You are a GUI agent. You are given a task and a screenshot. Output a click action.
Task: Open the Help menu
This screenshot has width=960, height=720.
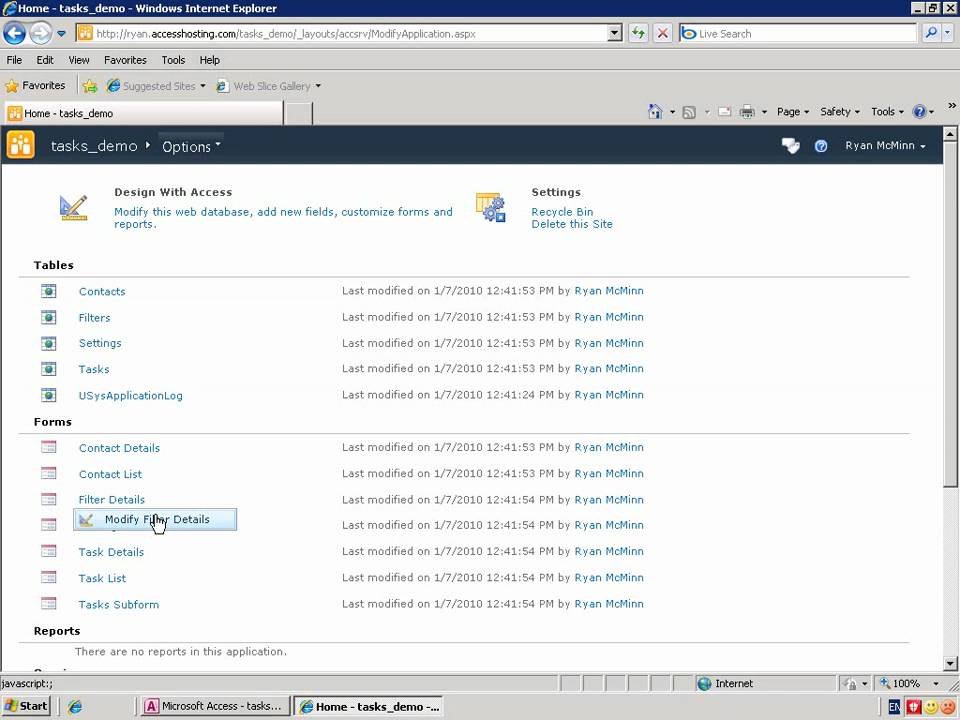click(209, 60)
